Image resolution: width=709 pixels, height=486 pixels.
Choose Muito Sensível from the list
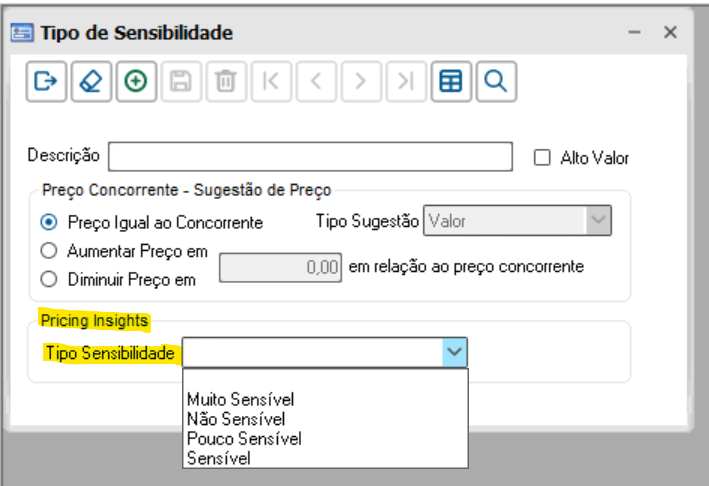point(240,399)
